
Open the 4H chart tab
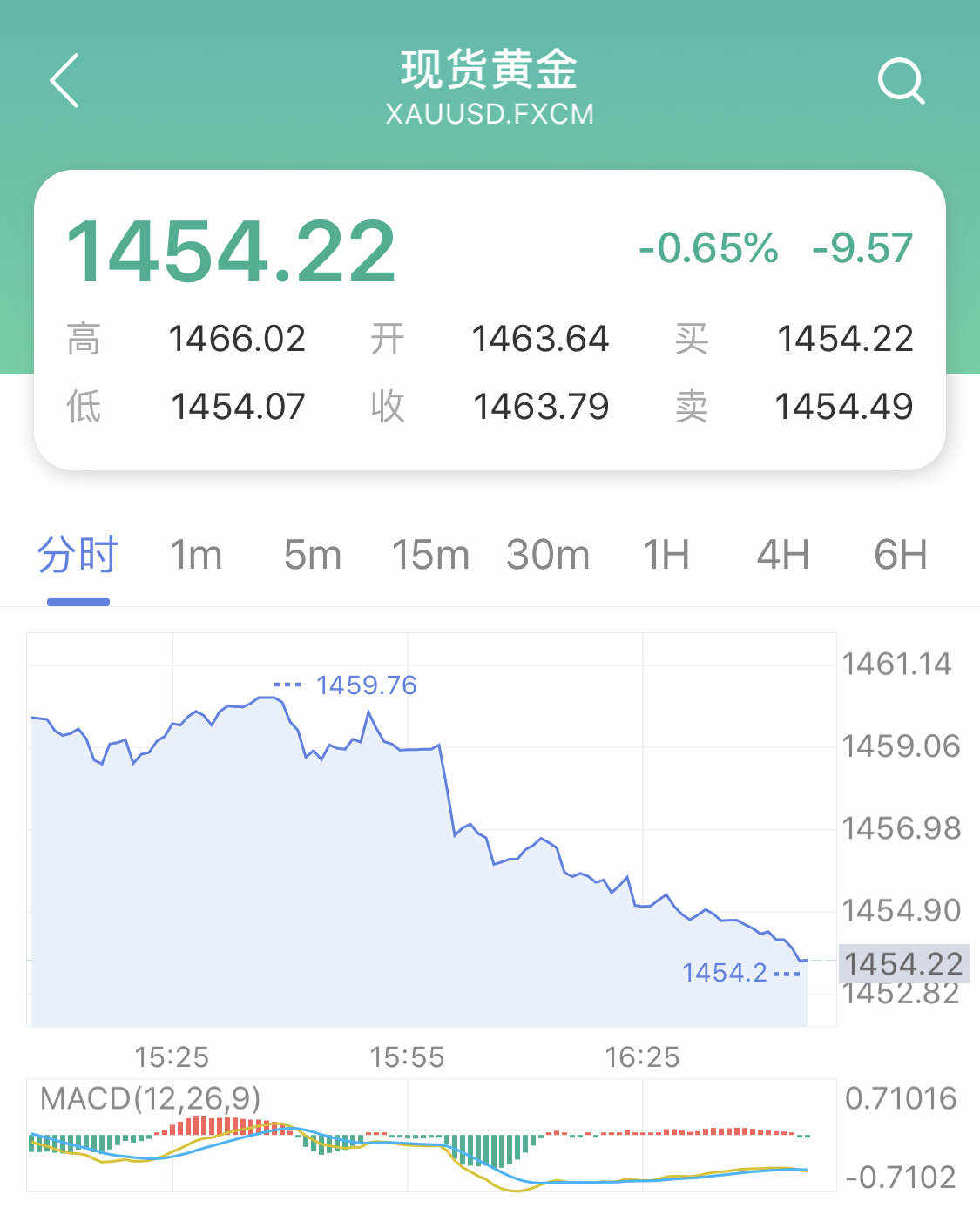point(783,556)
